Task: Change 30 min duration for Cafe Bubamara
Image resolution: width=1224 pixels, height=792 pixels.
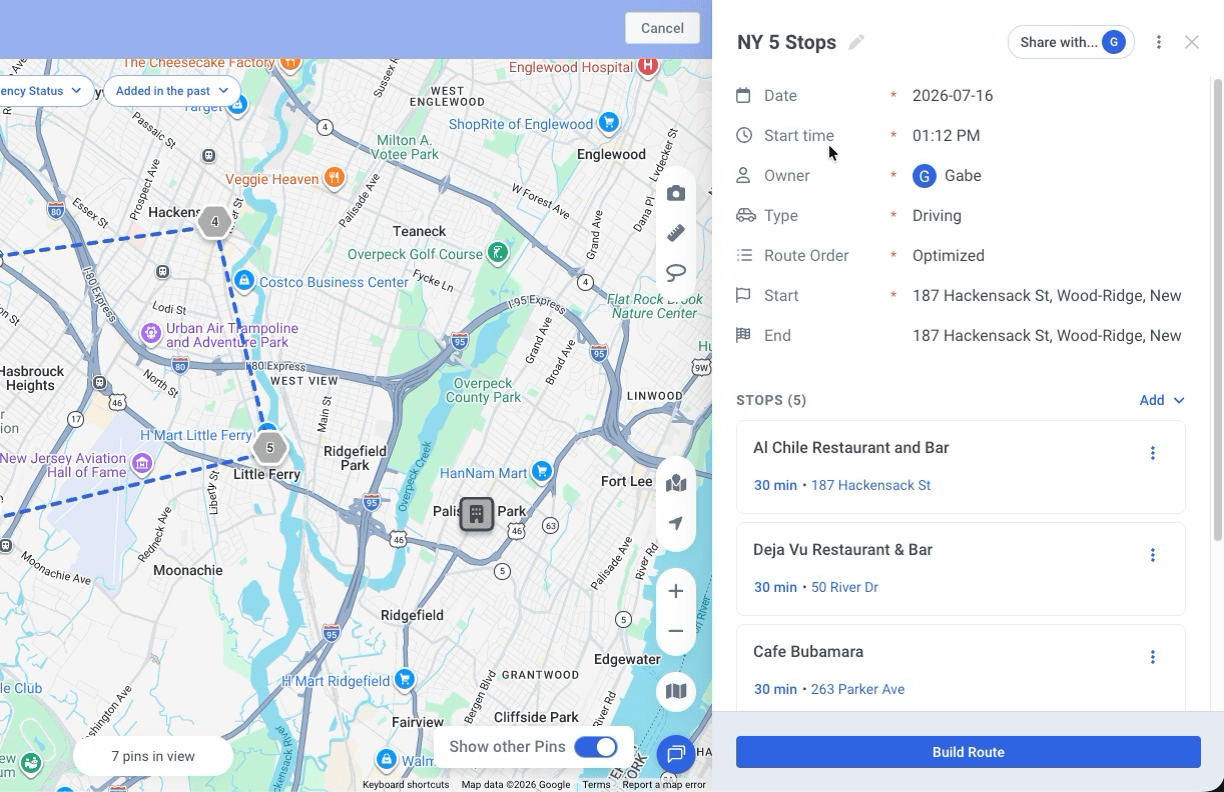Action: (x=775, y=689)
